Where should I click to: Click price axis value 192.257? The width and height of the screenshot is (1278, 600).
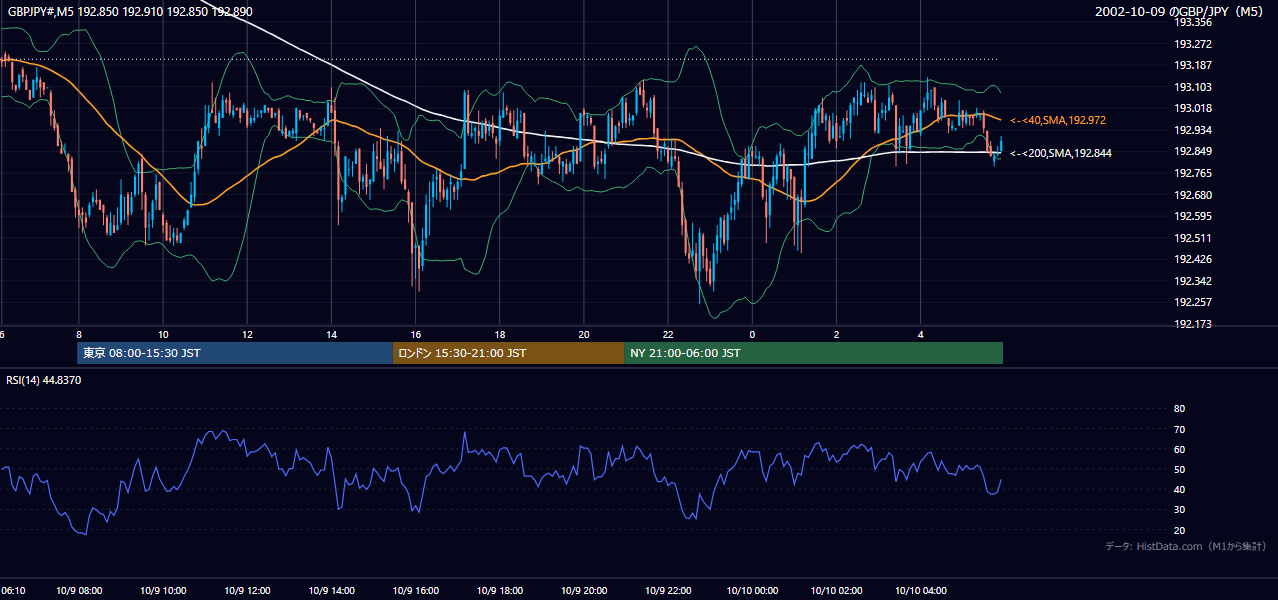1193,302
